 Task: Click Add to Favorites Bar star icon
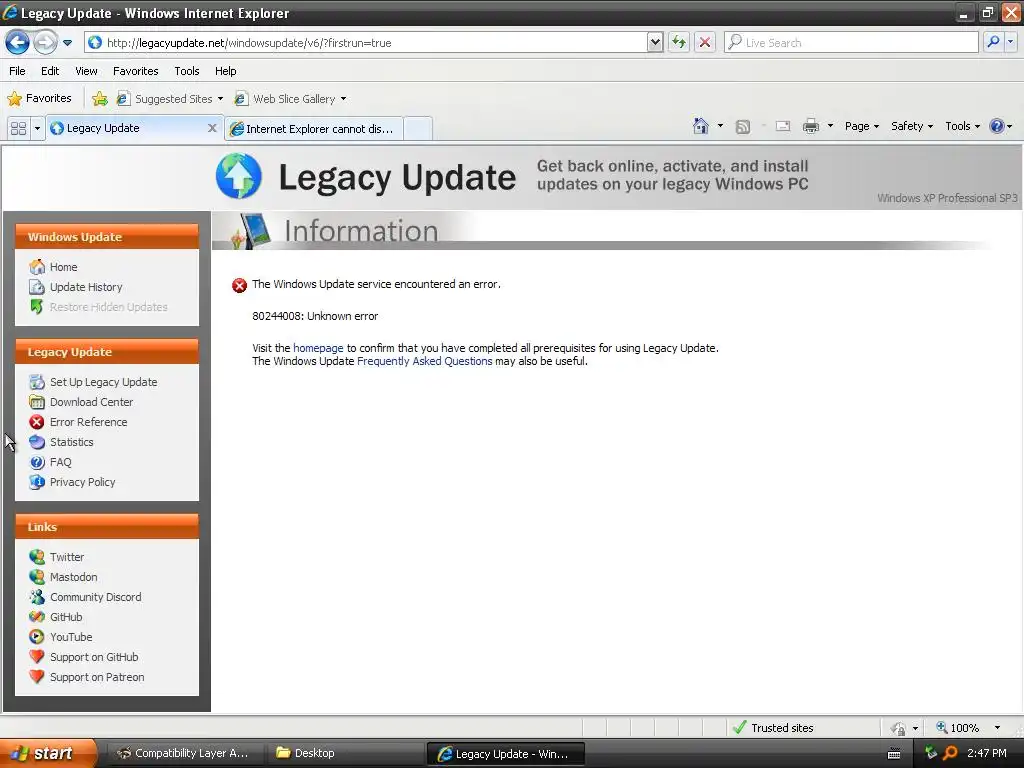click(100, 99)
